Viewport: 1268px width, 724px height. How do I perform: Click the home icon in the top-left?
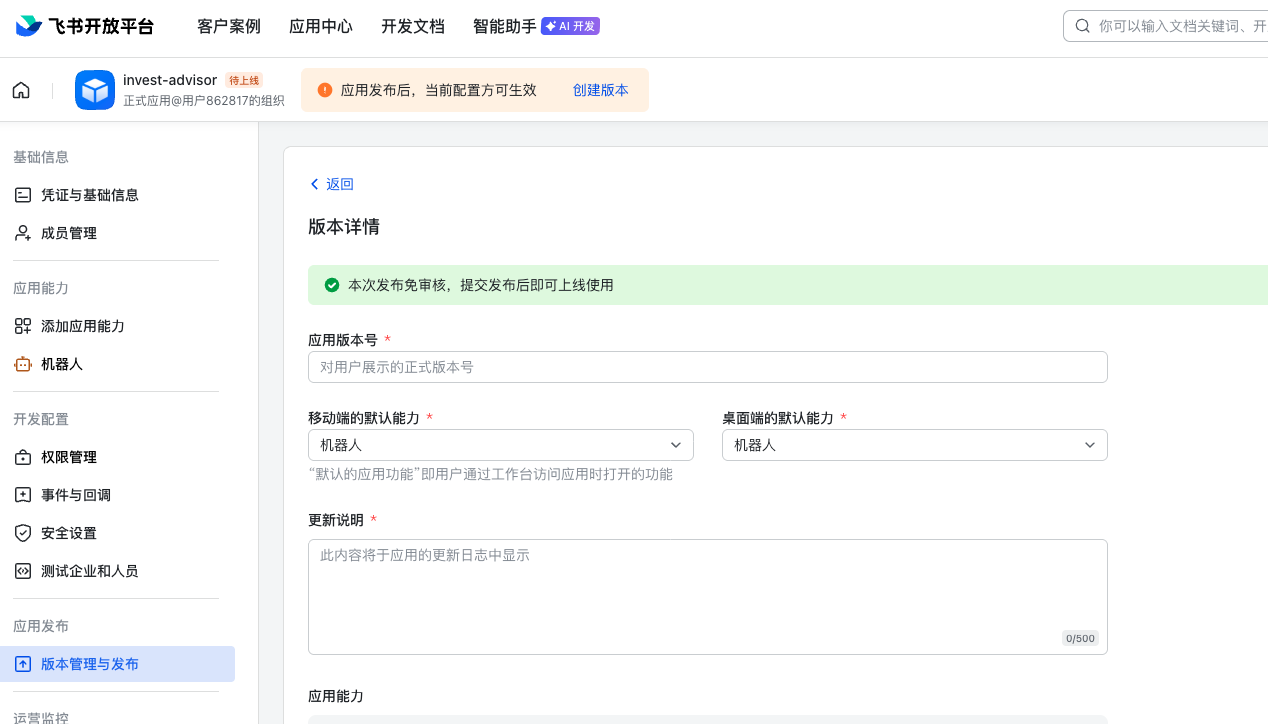[x=20, y=89]
